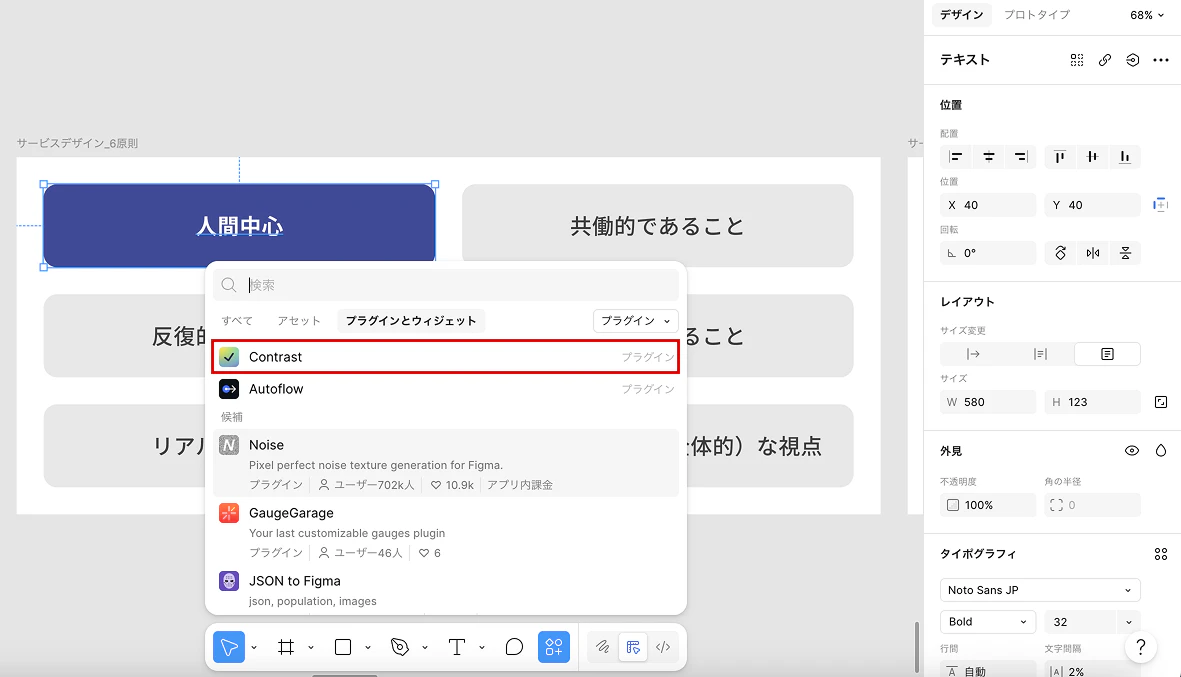
Task: Click the Autoflow plugin icon
Action: pyautogui.click(x=229, y=389)
